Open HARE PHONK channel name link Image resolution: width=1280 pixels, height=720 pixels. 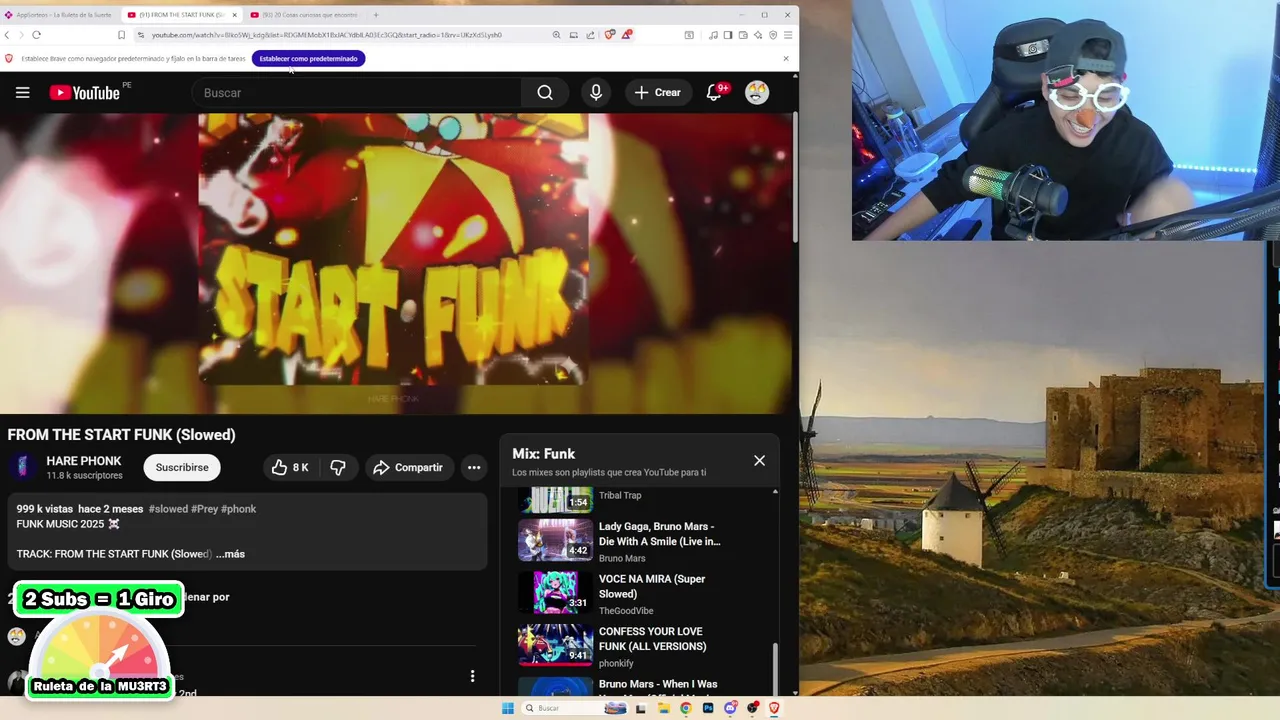[x=84, y=461]
